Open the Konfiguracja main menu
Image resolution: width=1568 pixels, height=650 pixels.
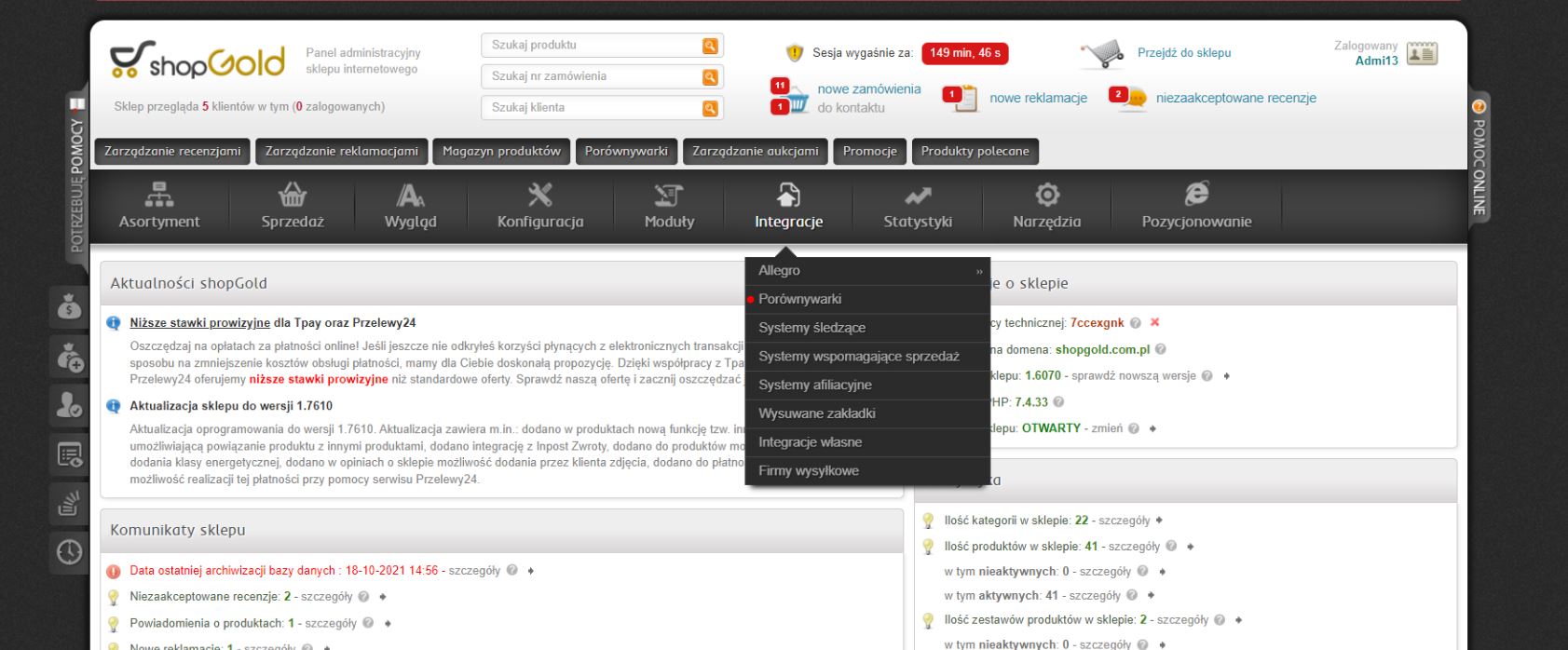coord(539,206)
